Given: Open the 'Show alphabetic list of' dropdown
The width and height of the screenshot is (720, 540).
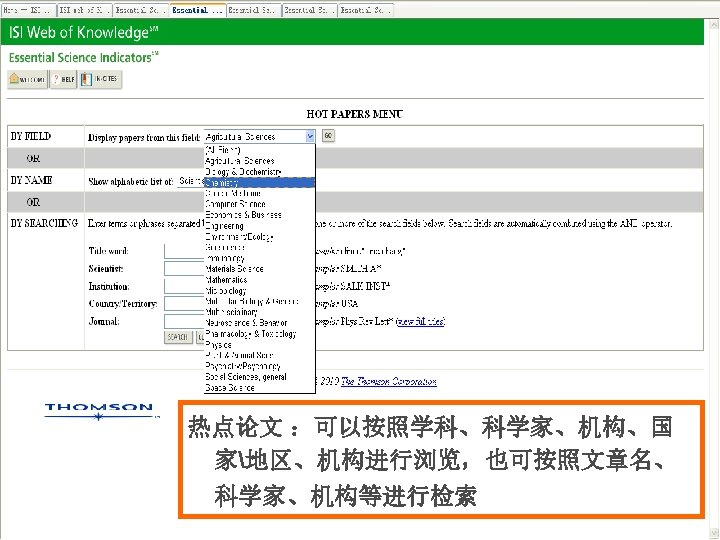Looking at the screenshot, I should pyautogui.click(x=191, y=181).
